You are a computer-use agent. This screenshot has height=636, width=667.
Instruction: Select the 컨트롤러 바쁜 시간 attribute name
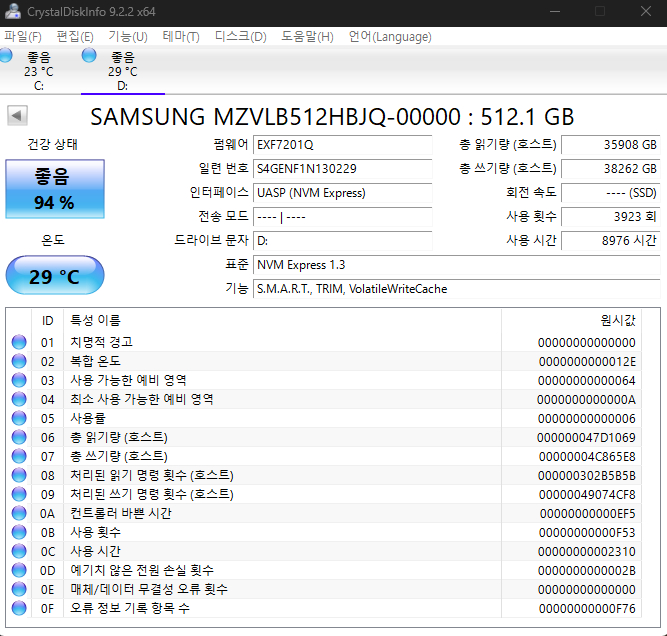121,513
